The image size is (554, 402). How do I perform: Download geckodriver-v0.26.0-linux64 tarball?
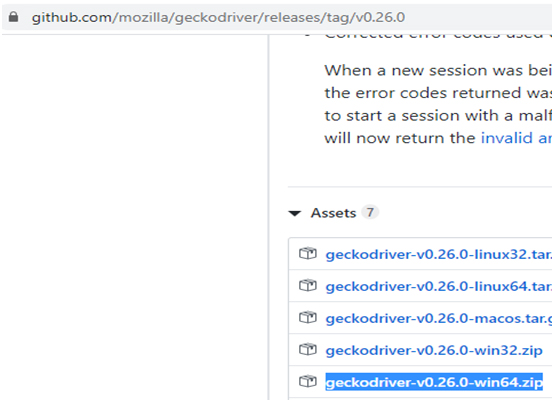(x=438, y=286)
